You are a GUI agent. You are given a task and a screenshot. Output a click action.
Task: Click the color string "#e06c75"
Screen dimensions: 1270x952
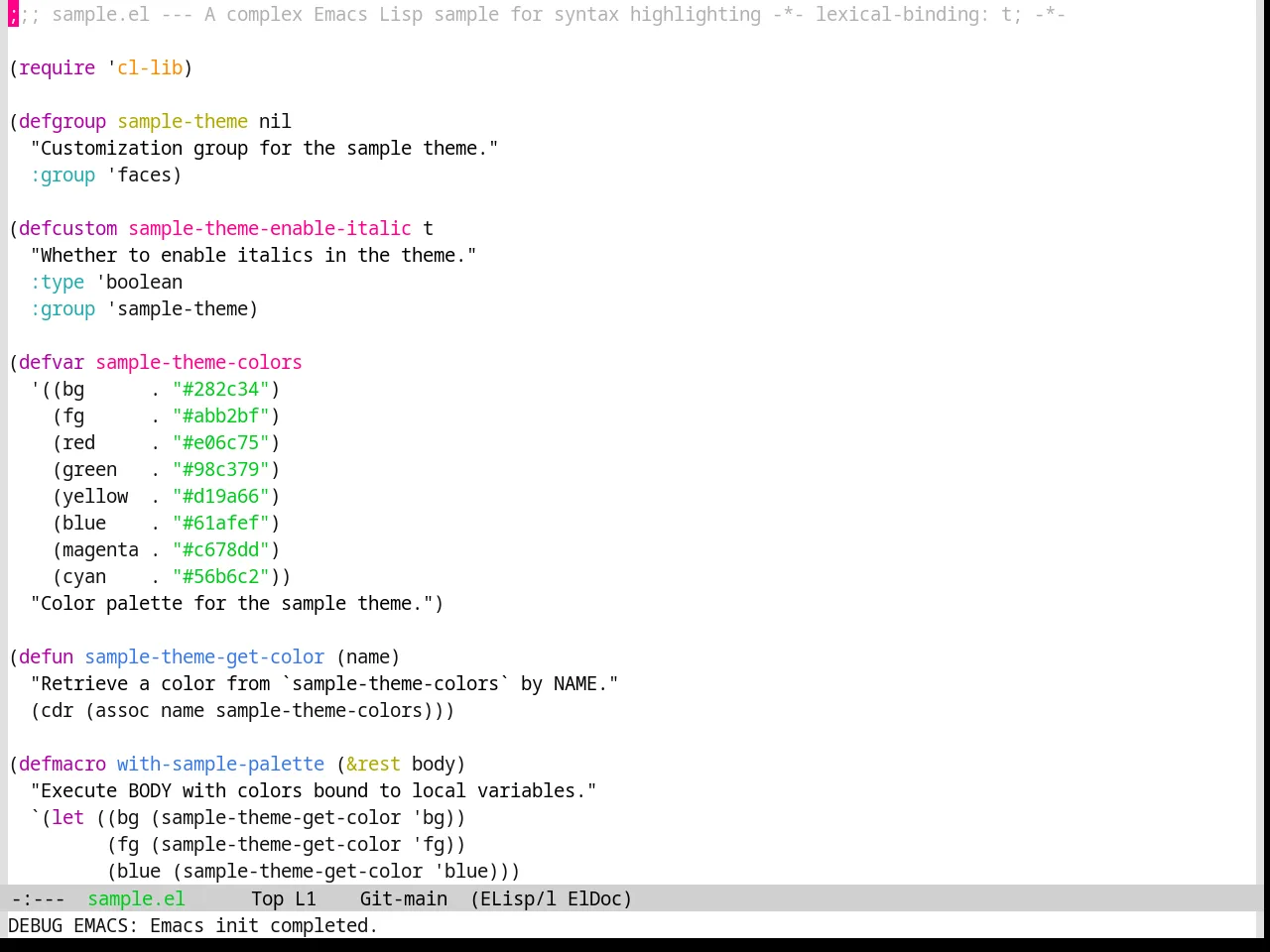[x=220, y=442]
